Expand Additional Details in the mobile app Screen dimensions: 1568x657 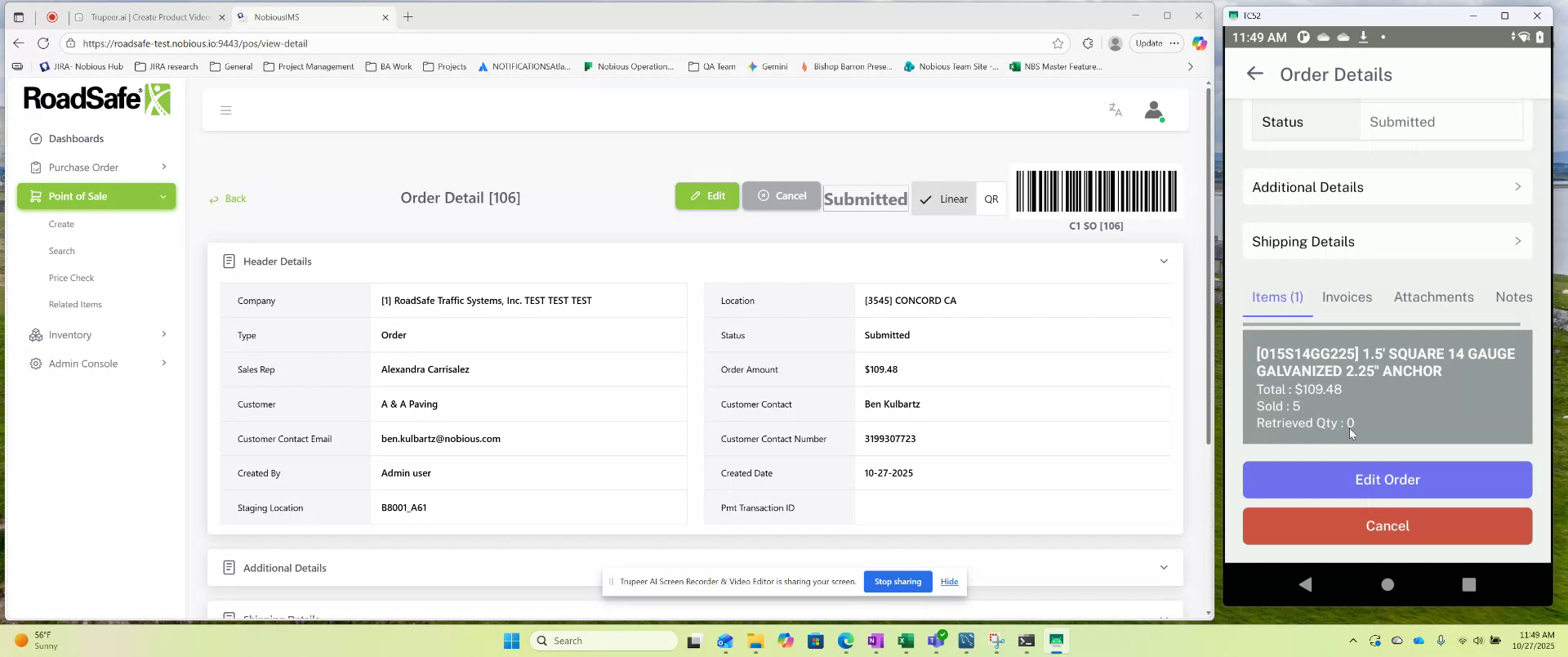[x=1388, y=187]
